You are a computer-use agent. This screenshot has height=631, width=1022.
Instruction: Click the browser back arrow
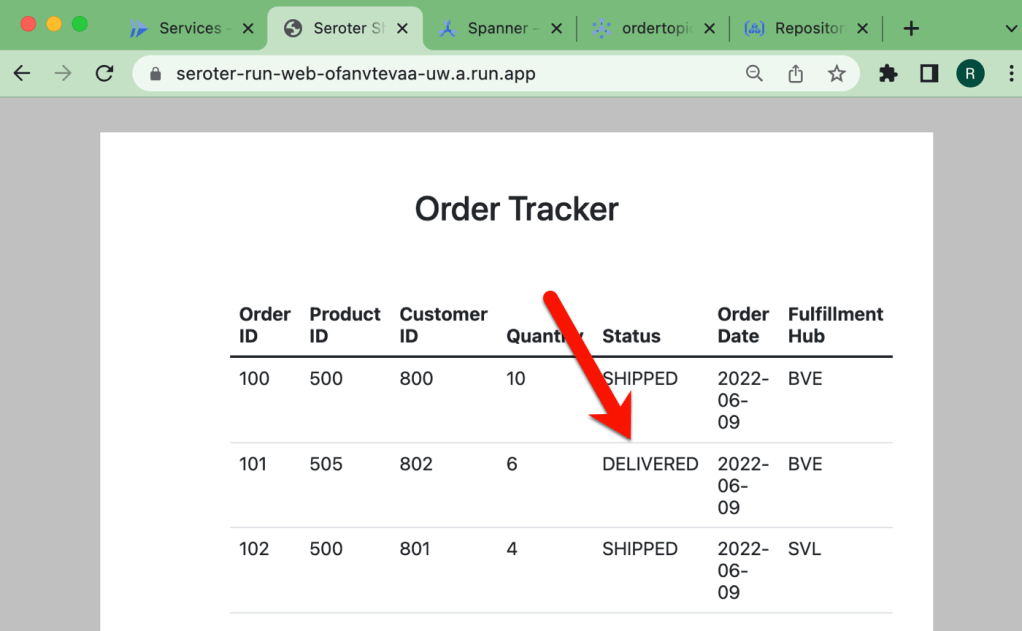22,73
